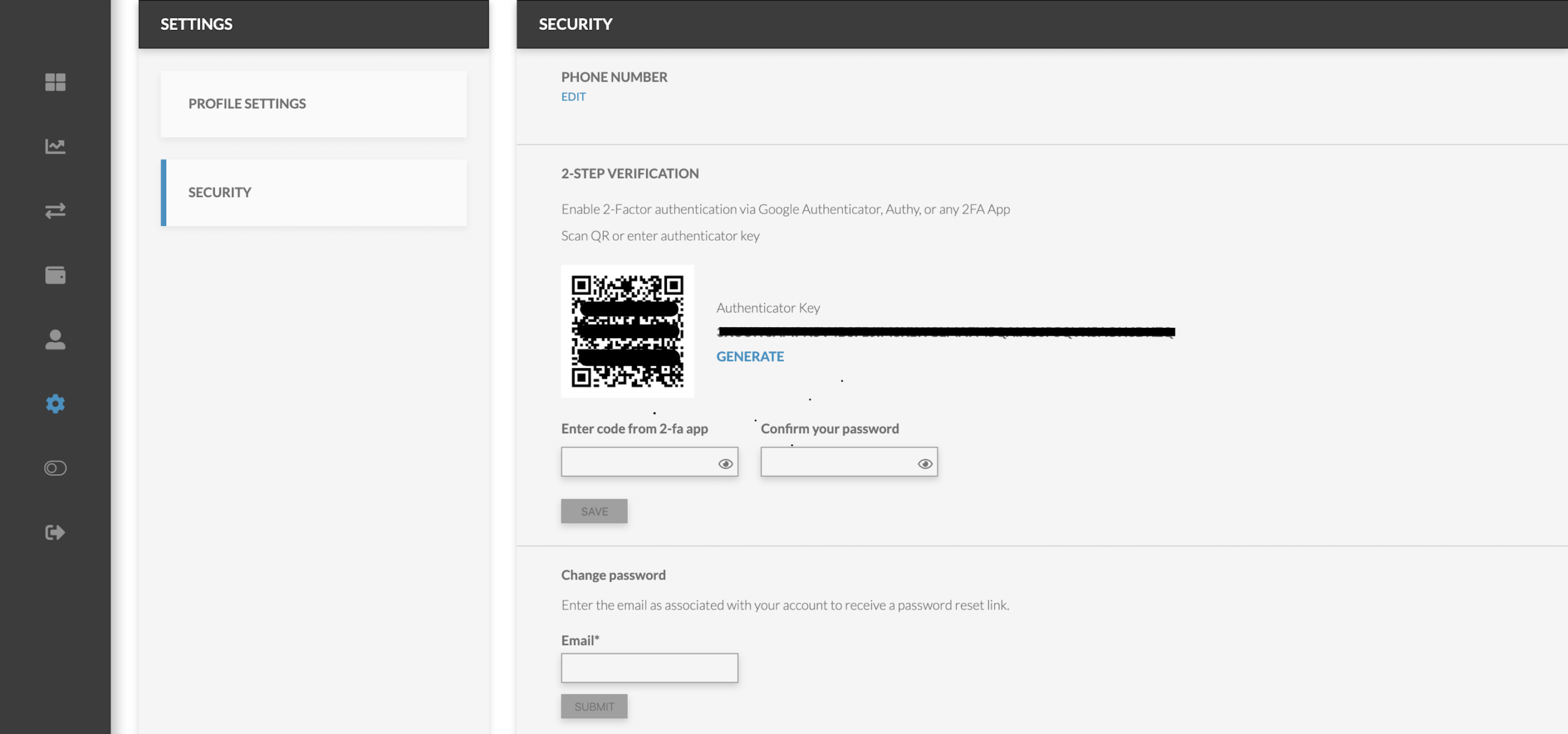This screenshot has width=1568, height=734.
Task: Open the dashboard grid icon
Action: point(56,82)
